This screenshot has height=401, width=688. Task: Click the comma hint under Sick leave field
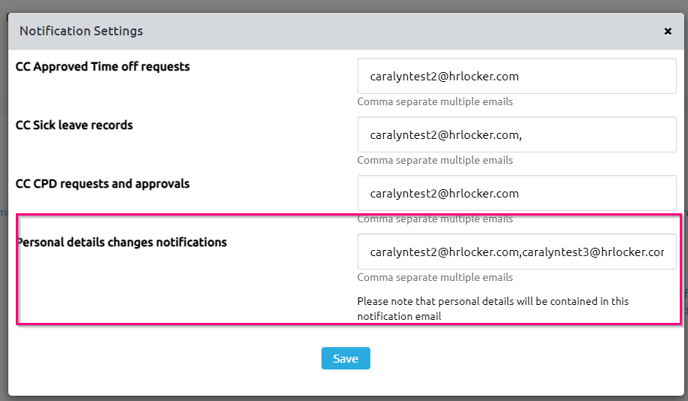click(435, 160)
